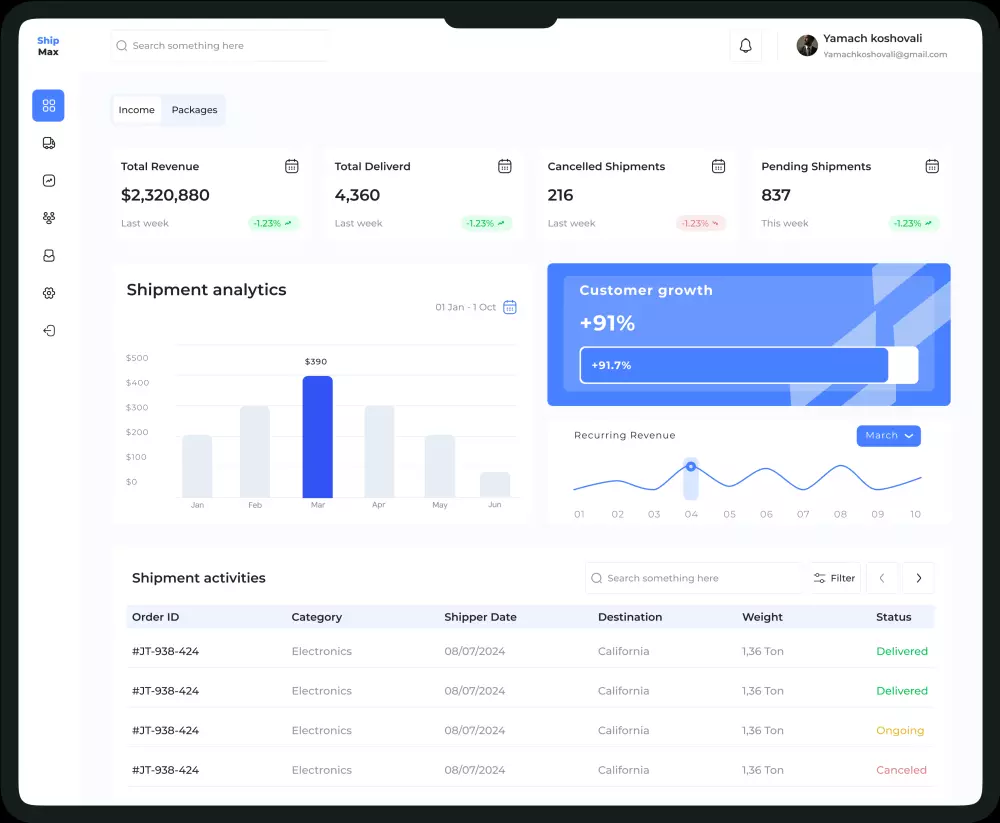Open the notification bell

pyautogui.click(x=746, y=46)
